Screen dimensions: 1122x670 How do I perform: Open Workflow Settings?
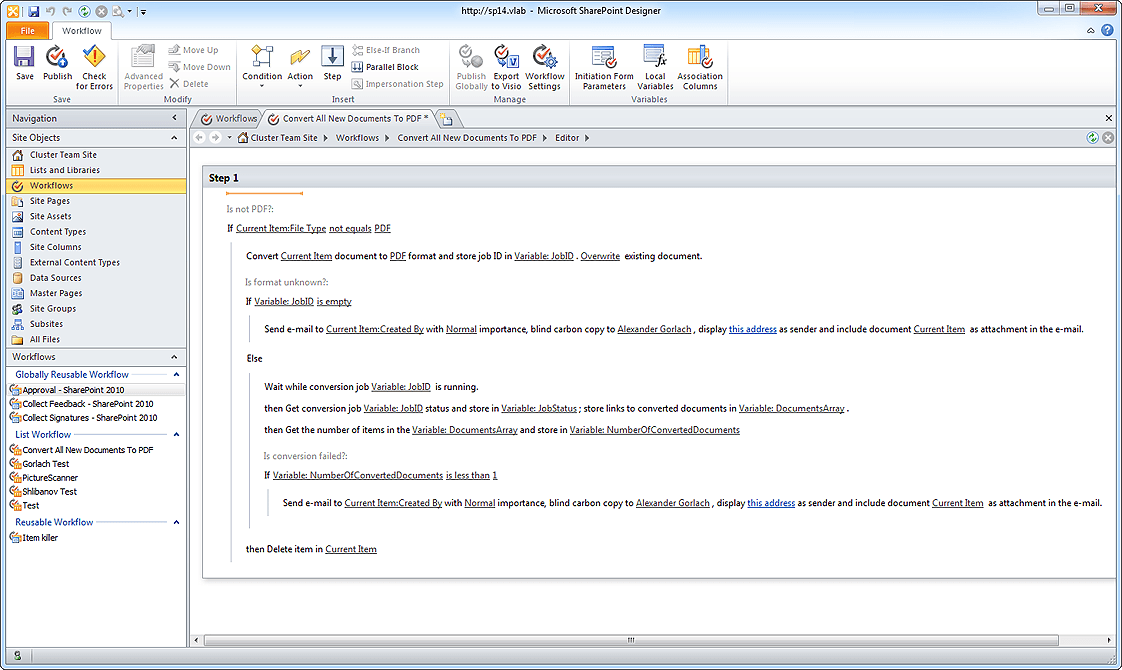click(545, 67)
